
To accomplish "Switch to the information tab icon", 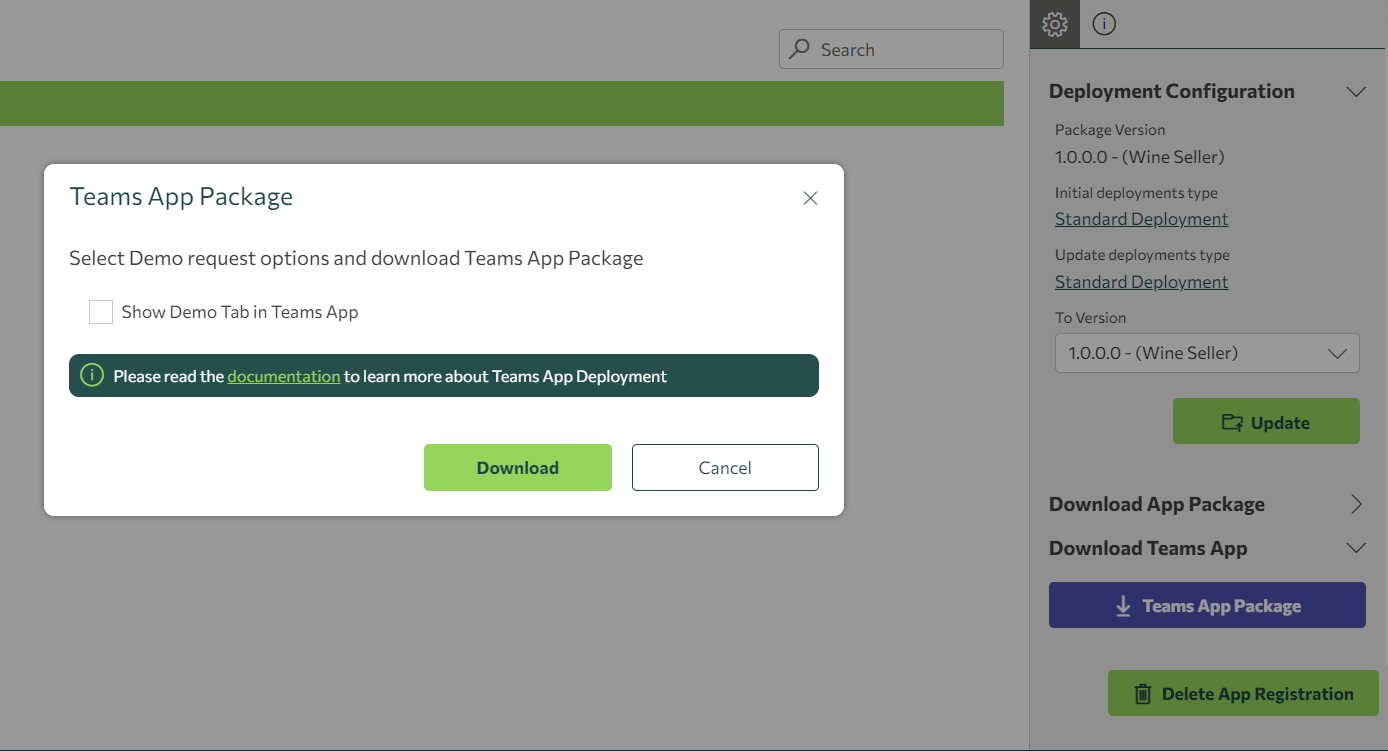I will [1104, 24].
